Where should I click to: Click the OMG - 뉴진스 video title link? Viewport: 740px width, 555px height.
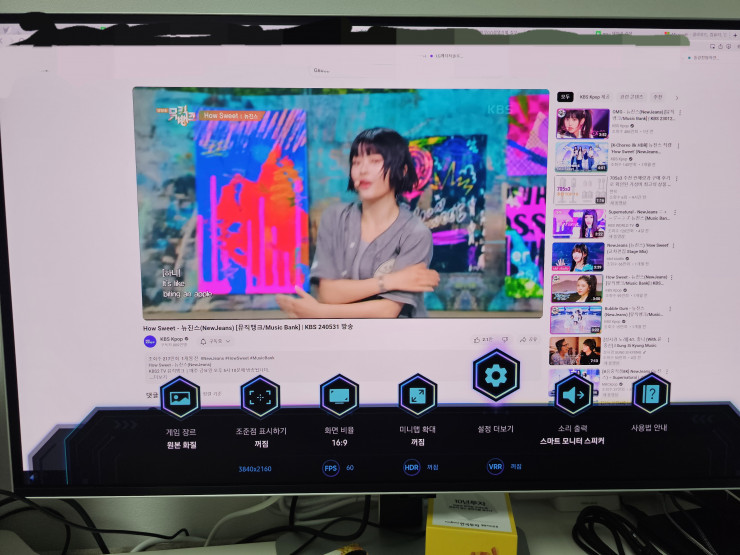click(643, 115)
